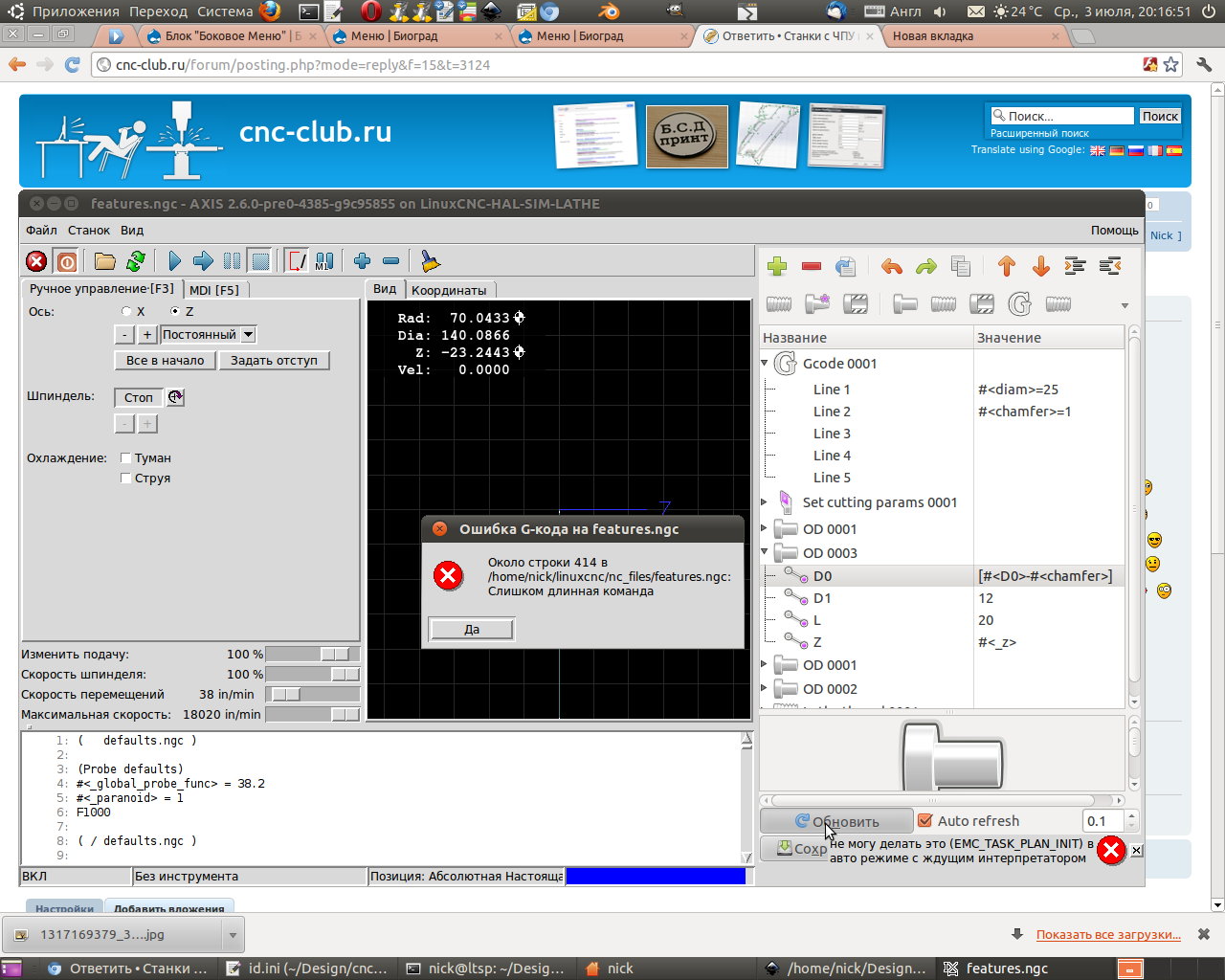1225x980 pixels.
Task: Select the X axis radio button
Action: pos(126,311)
